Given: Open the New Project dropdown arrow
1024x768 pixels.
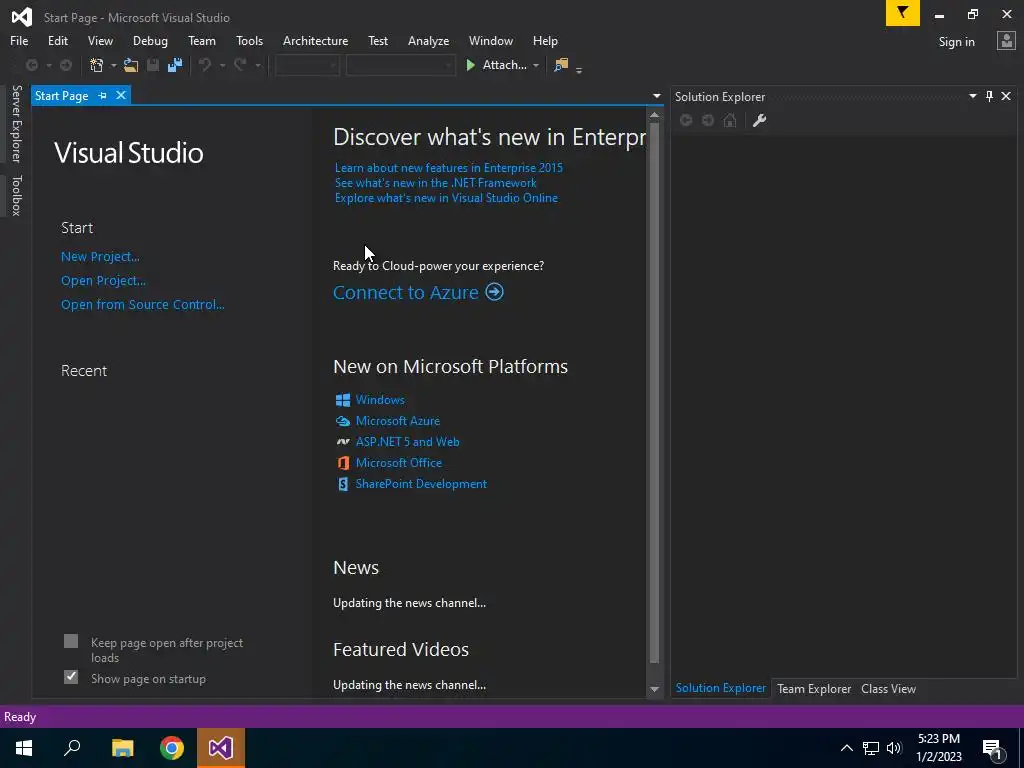Looking at the screenshot, I should pyautogui.click(x=114, y=65).
